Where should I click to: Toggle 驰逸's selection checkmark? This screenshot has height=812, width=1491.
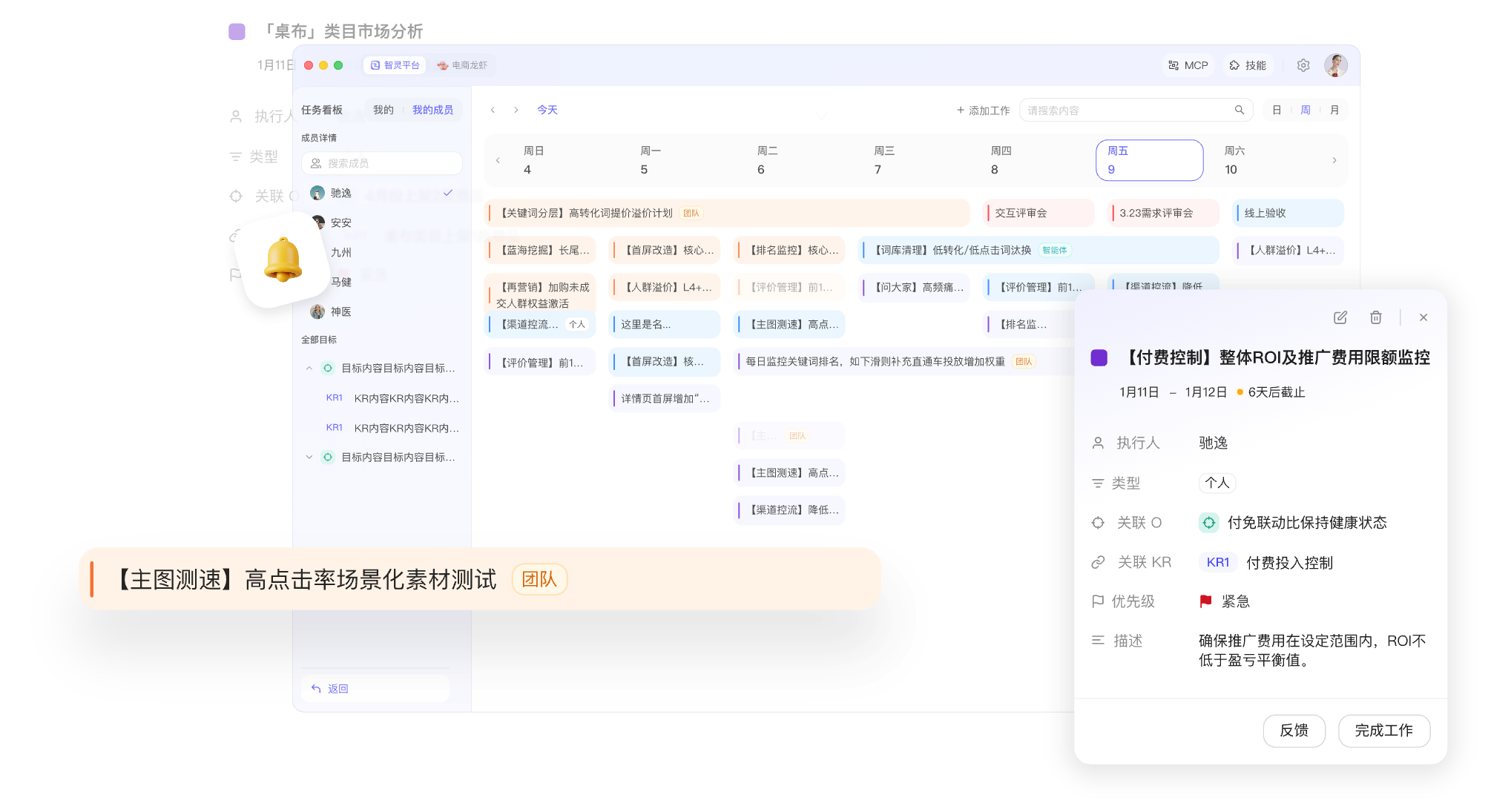447,192
